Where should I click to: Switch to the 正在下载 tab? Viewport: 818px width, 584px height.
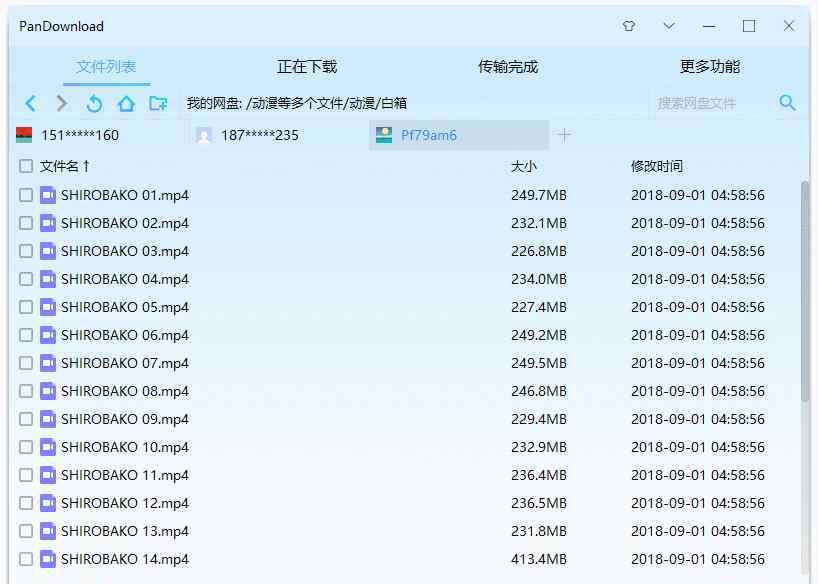click(307, 67)
